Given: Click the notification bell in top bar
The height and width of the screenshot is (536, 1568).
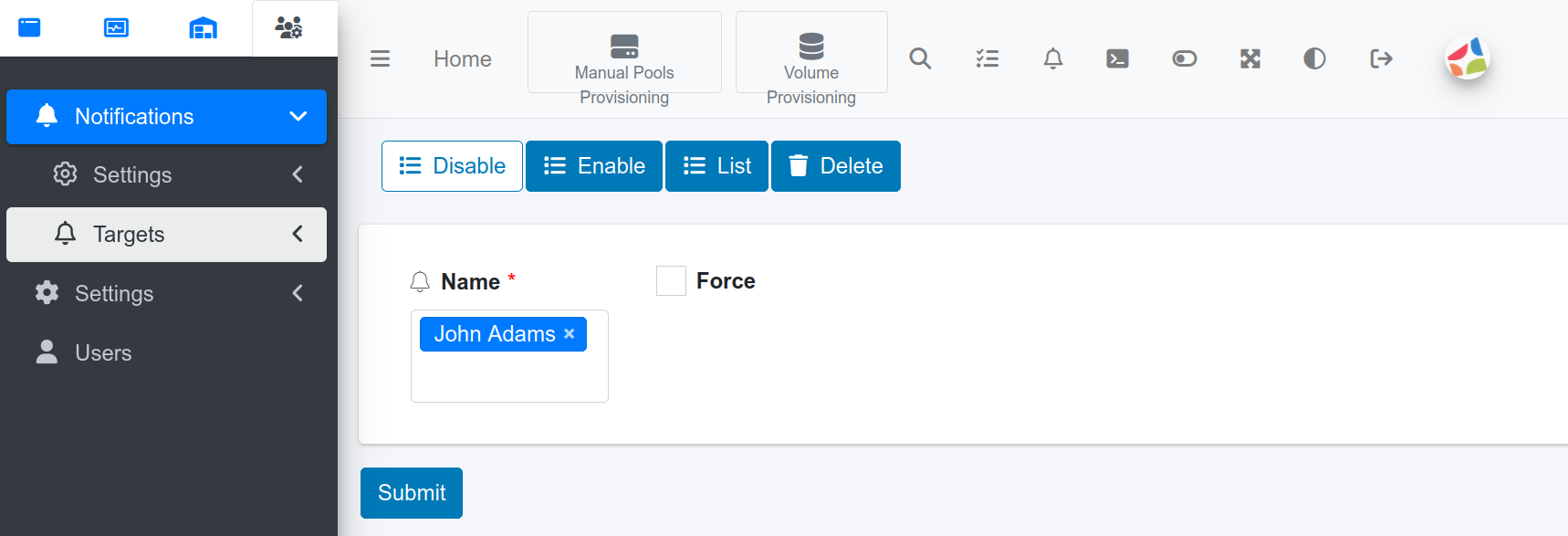Looking at the screenshot, I should click(1052, 58).
